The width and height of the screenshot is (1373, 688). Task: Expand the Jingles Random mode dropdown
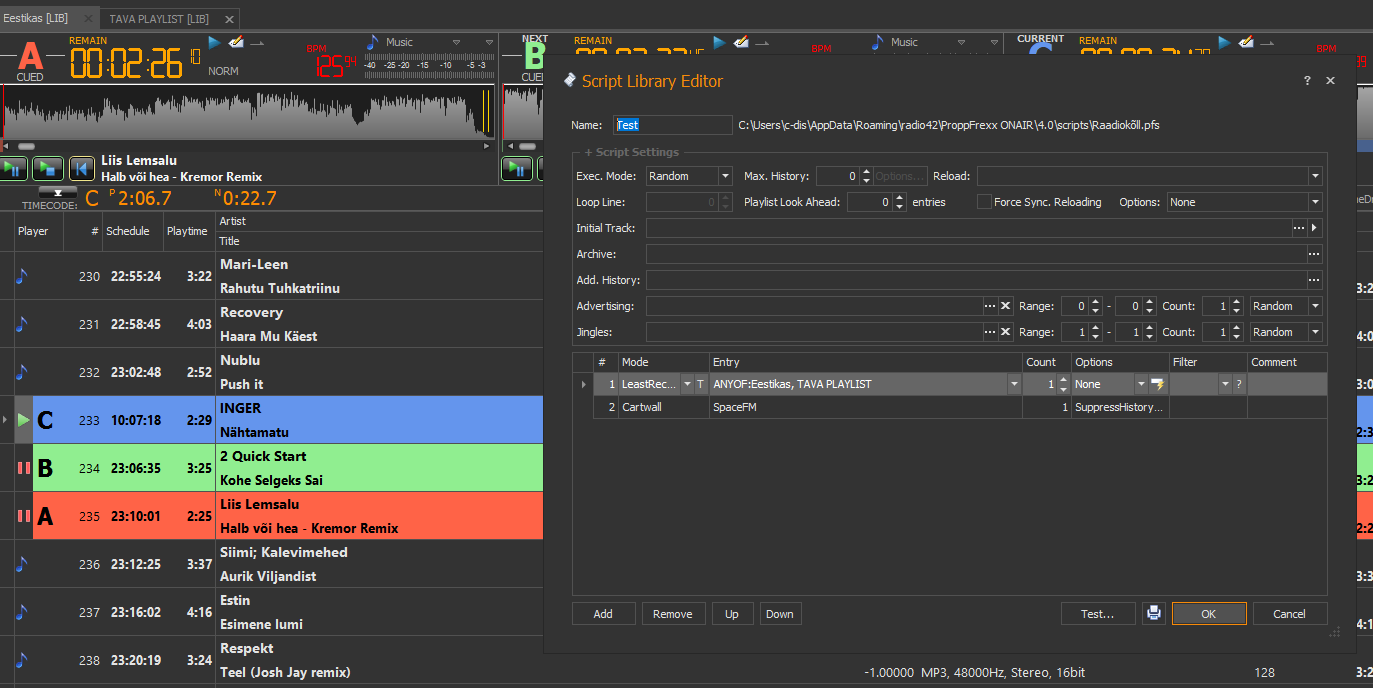coord(1314,332)
